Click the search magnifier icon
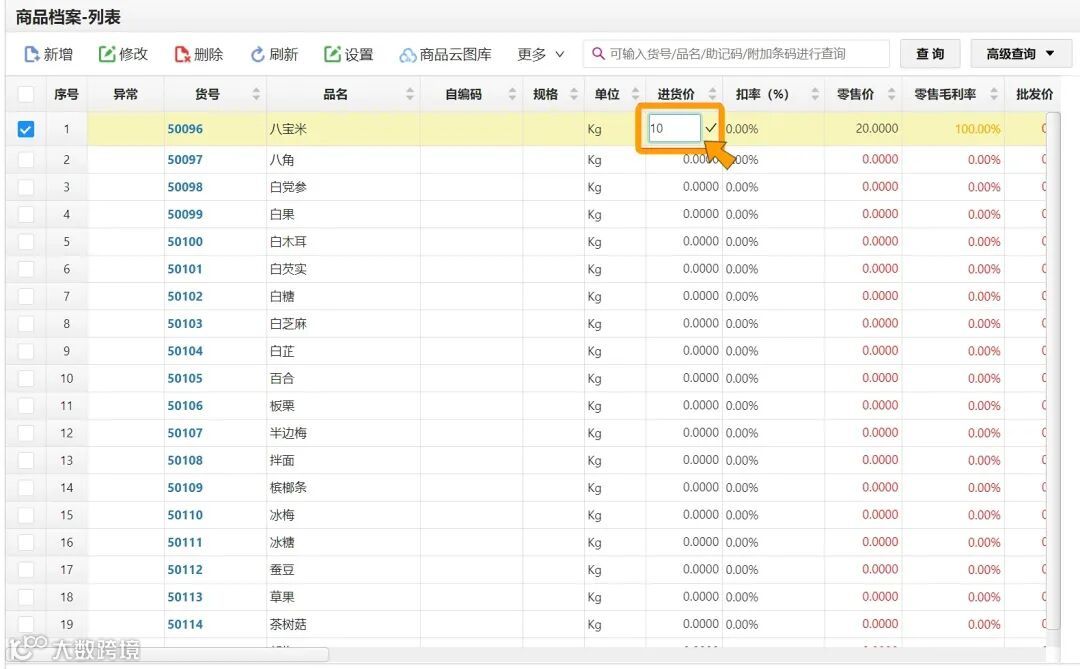The width and height of the screenshot is (1080, 669). (599, 54)
